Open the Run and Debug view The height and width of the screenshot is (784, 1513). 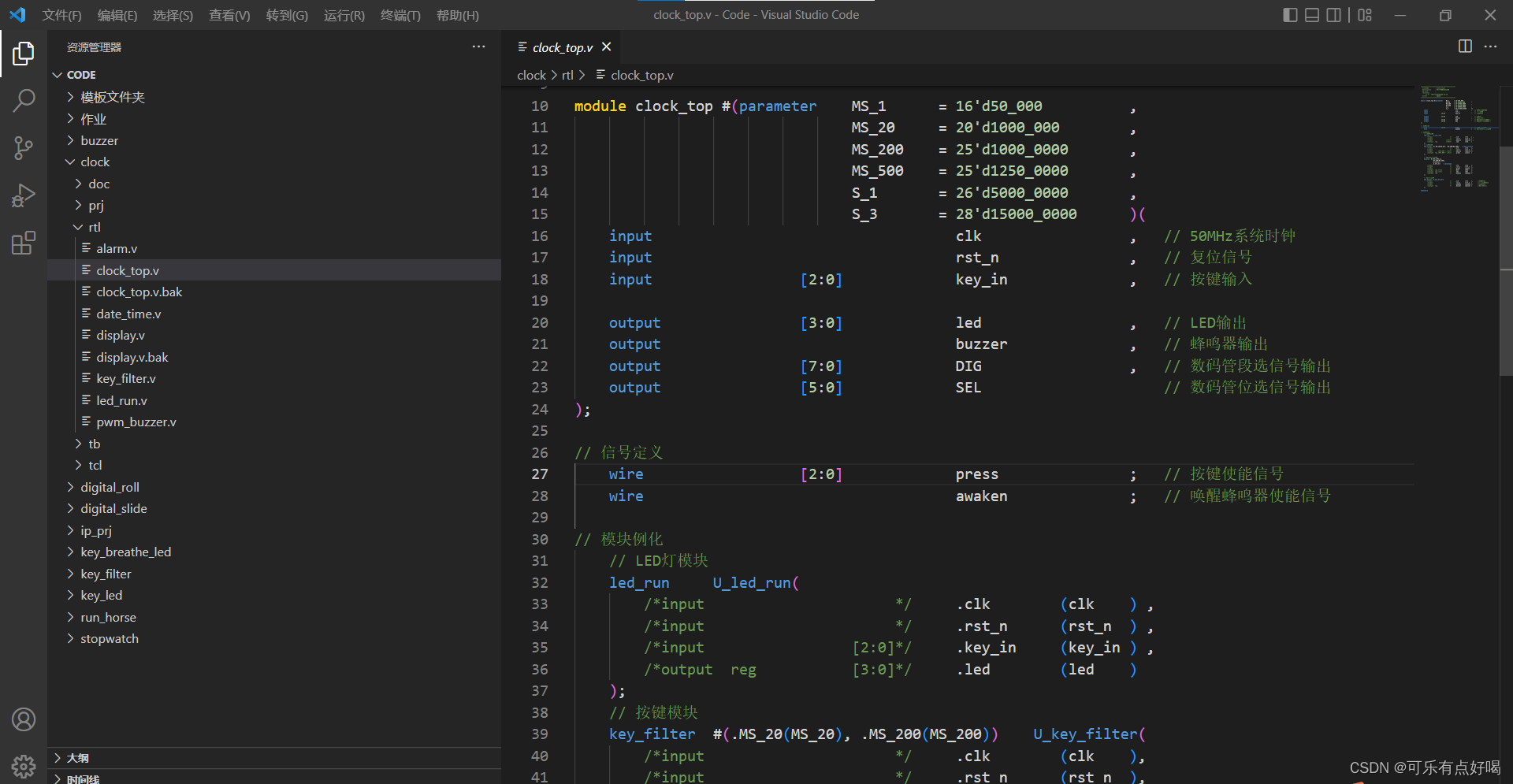tap(24, 195)
